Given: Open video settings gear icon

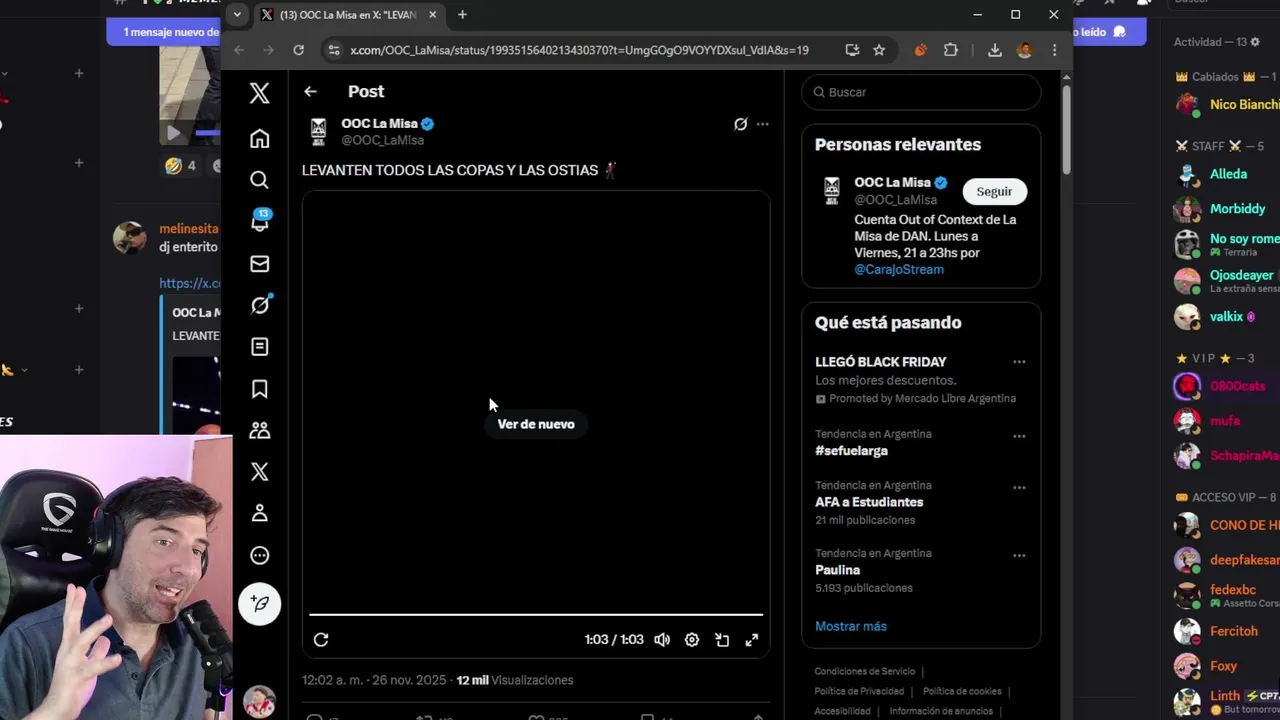Looking at the screenshot, I should click(692, 640).
